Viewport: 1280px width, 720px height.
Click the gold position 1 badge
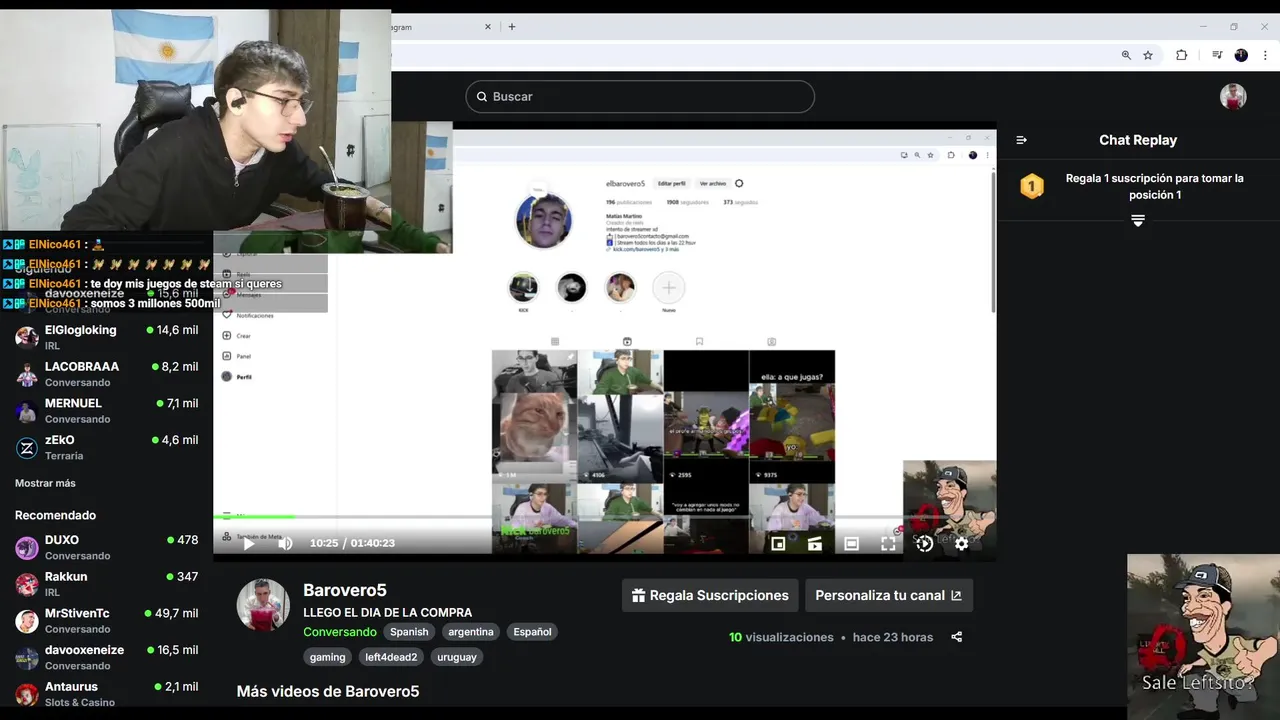coord(1032,186)
